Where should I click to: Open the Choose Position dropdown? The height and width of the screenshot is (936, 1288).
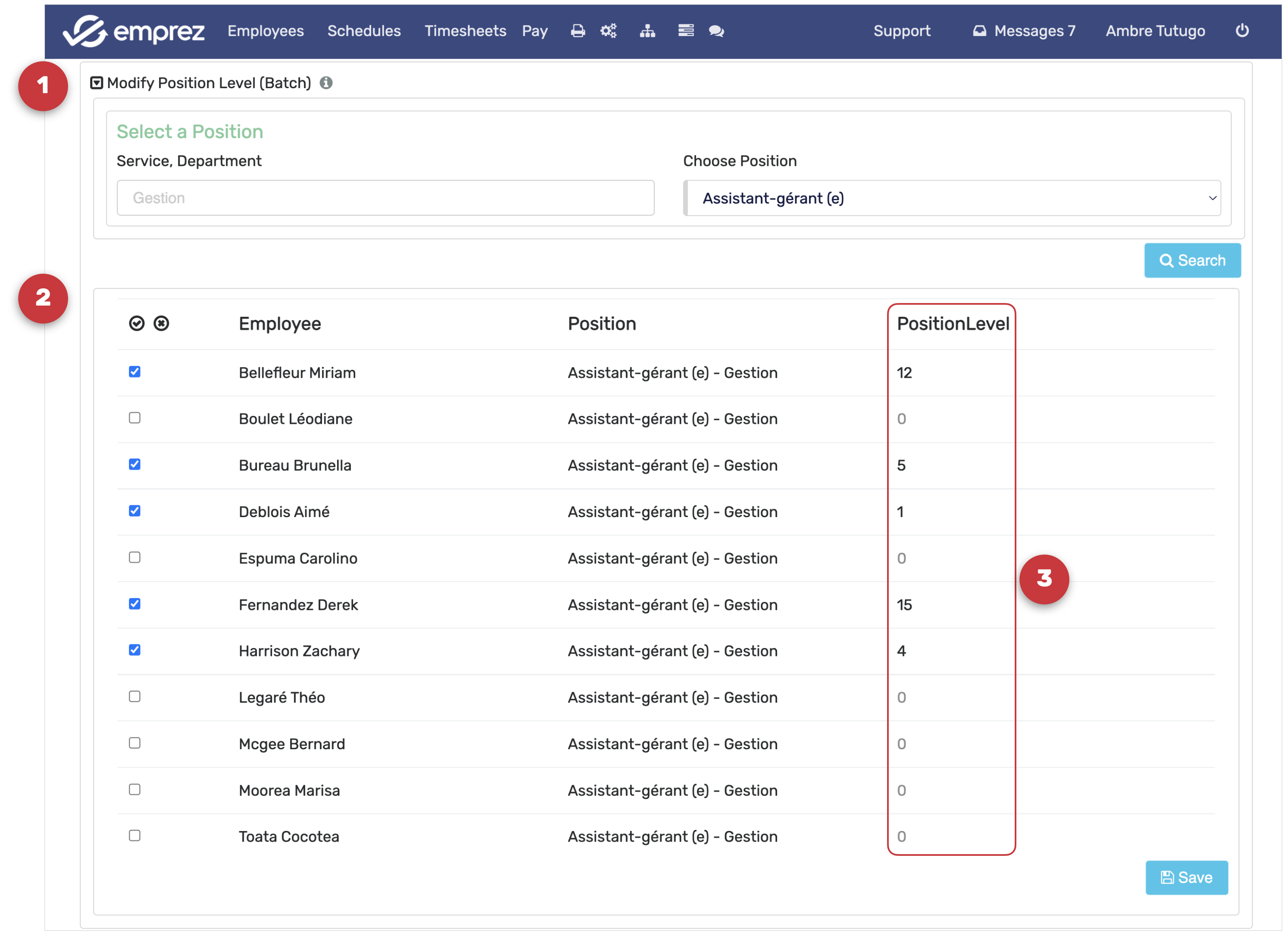point(953,198)
